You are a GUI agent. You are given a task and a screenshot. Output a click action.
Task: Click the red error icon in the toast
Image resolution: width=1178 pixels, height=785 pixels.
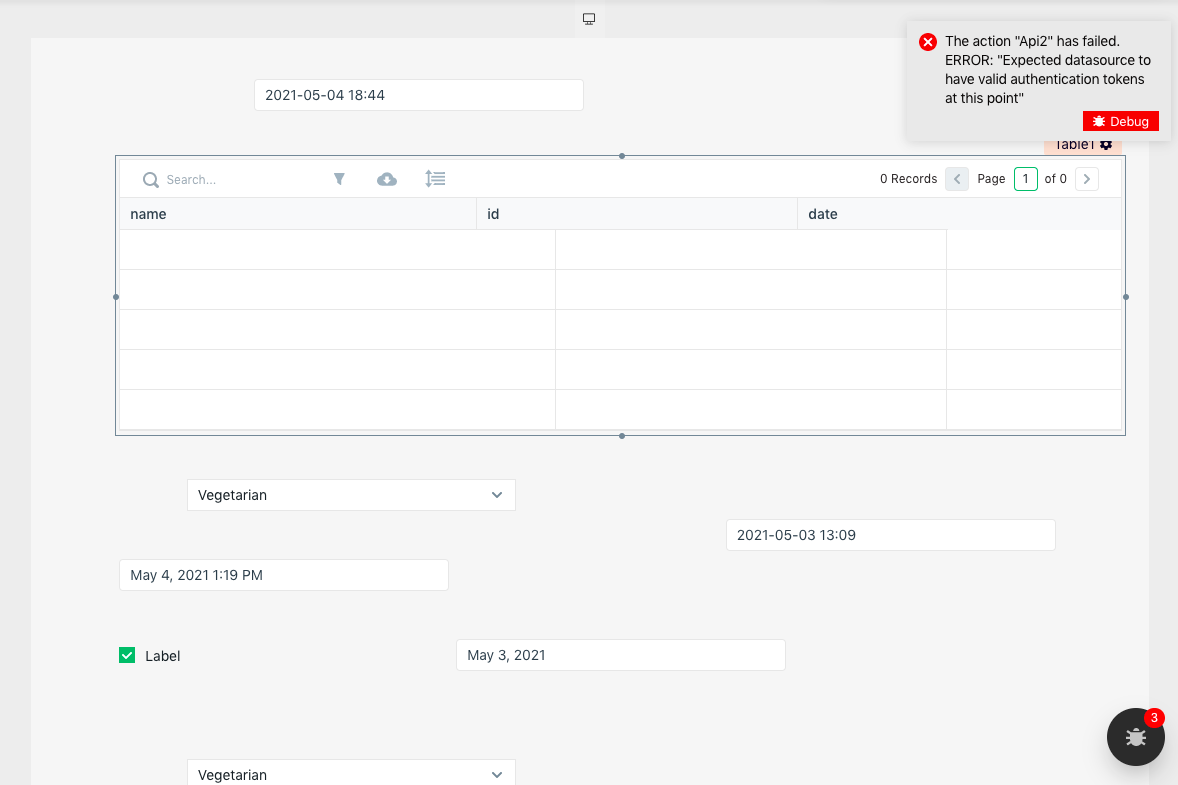928,42
